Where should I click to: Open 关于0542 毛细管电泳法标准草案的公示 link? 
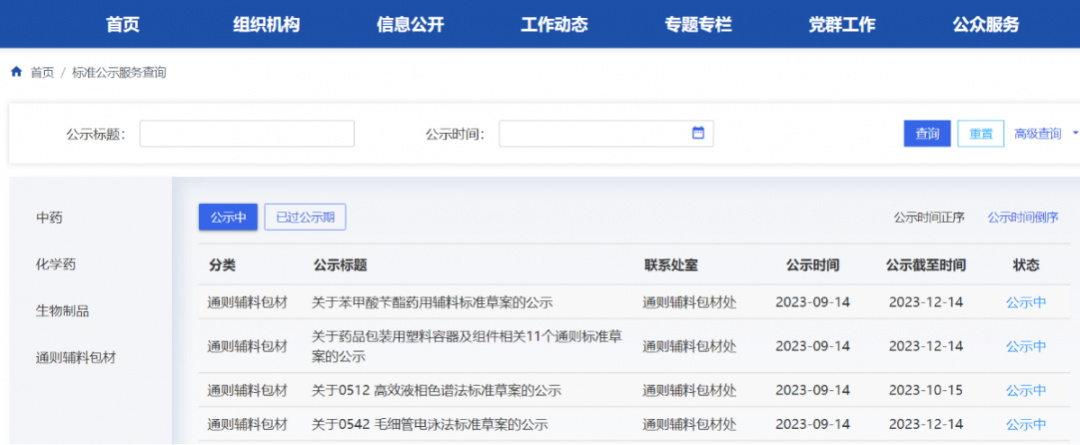(x=436, y=424)
